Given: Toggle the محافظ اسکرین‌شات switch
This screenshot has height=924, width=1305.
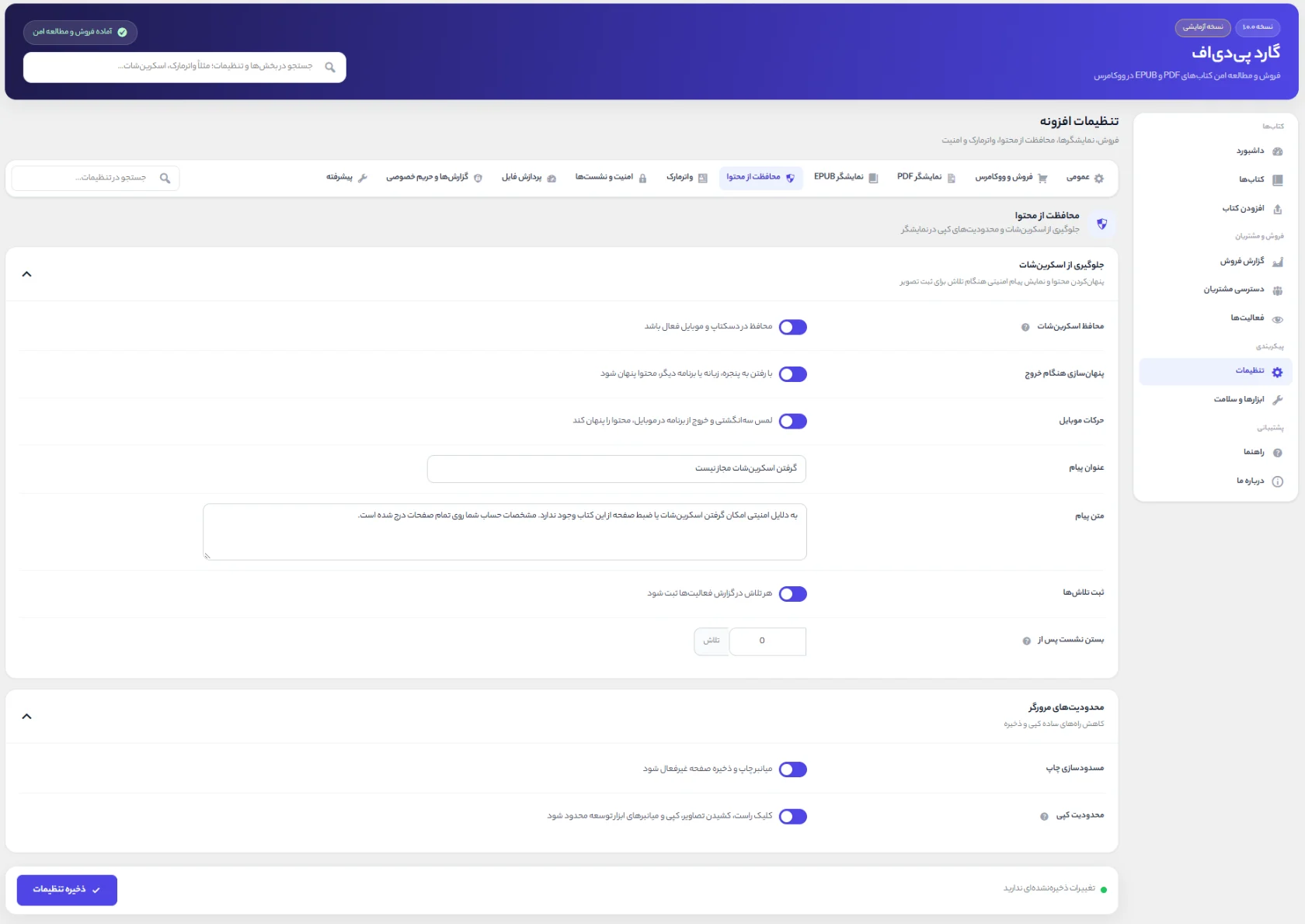Looking at the screenshot, I should point(792,327).
